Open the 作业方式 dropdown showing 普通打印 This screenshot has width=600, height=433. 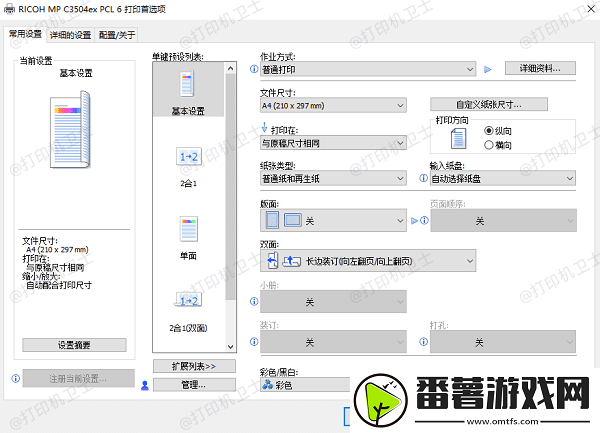(x=368, y=69)
